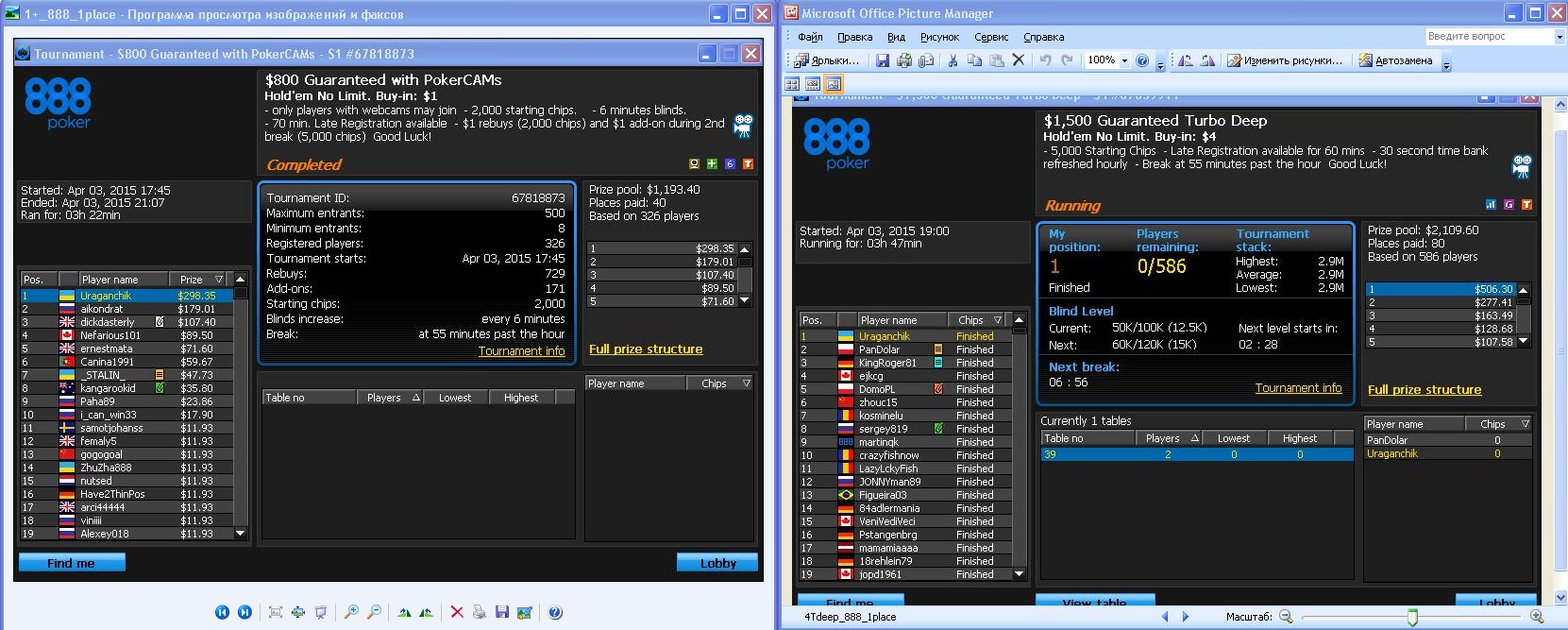
Task: Click the Автозамена button
Action: [1397, 60]
